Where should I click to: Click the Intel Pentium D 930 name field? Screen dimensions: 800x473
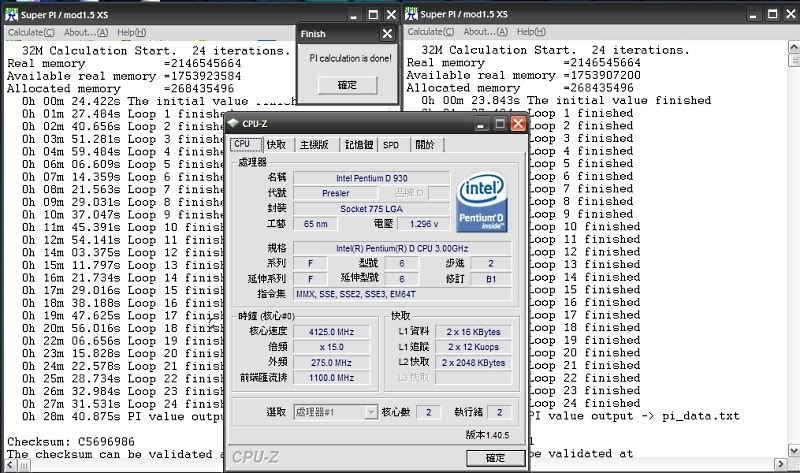[371, 178]
